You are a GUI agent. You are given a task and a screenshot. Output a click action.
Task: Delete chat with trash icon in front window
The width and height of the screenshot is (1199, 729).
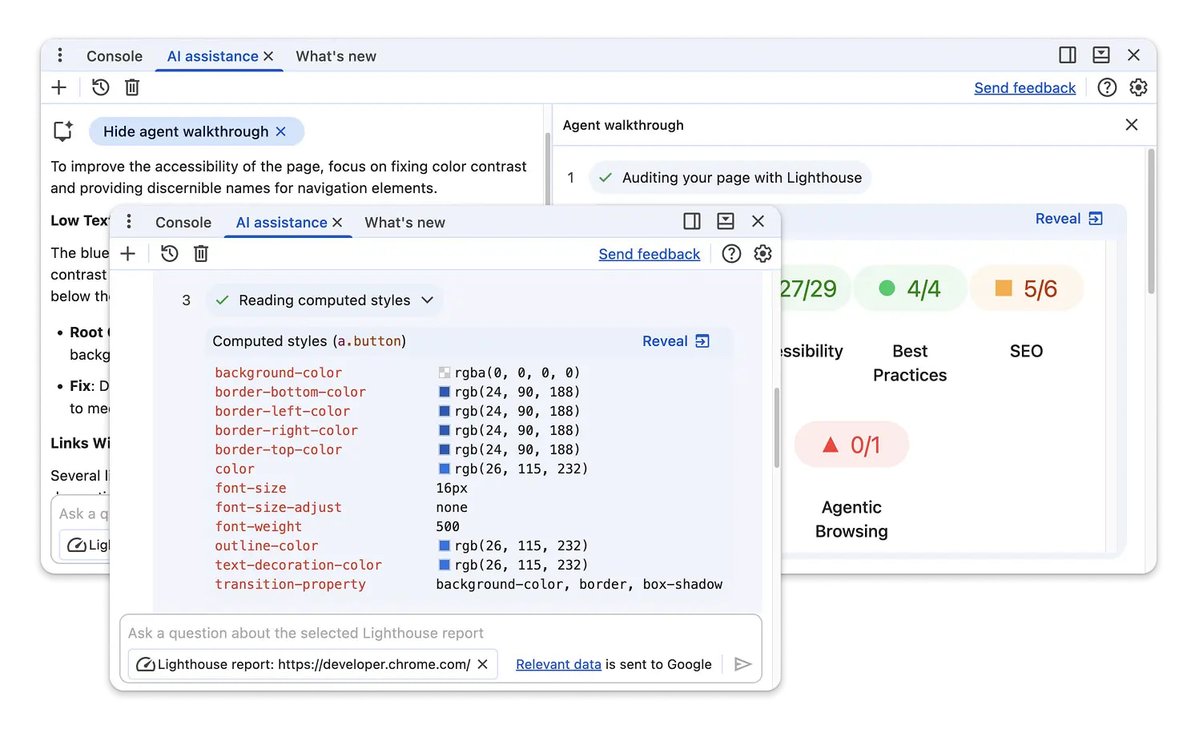click(201, 253)
